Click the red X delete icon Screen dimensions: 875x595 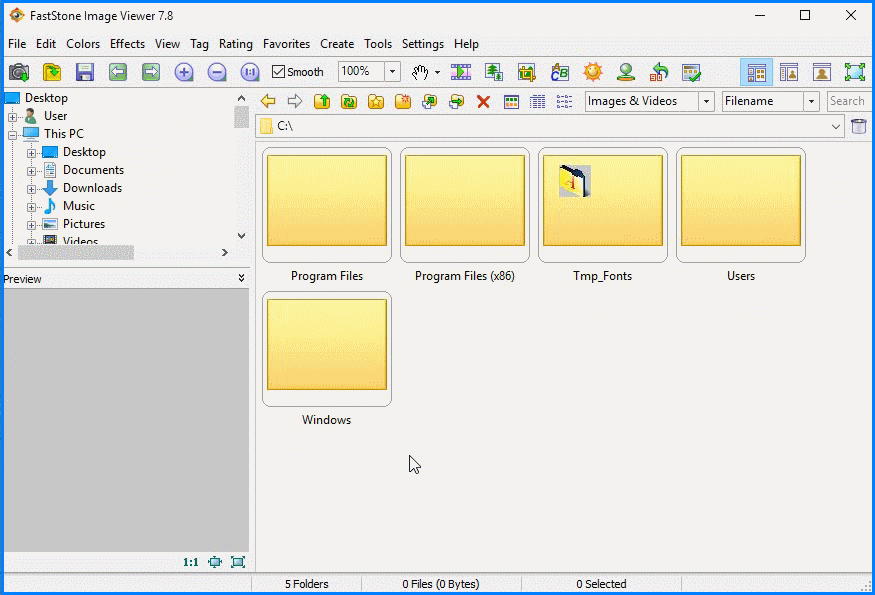(483, 102)
